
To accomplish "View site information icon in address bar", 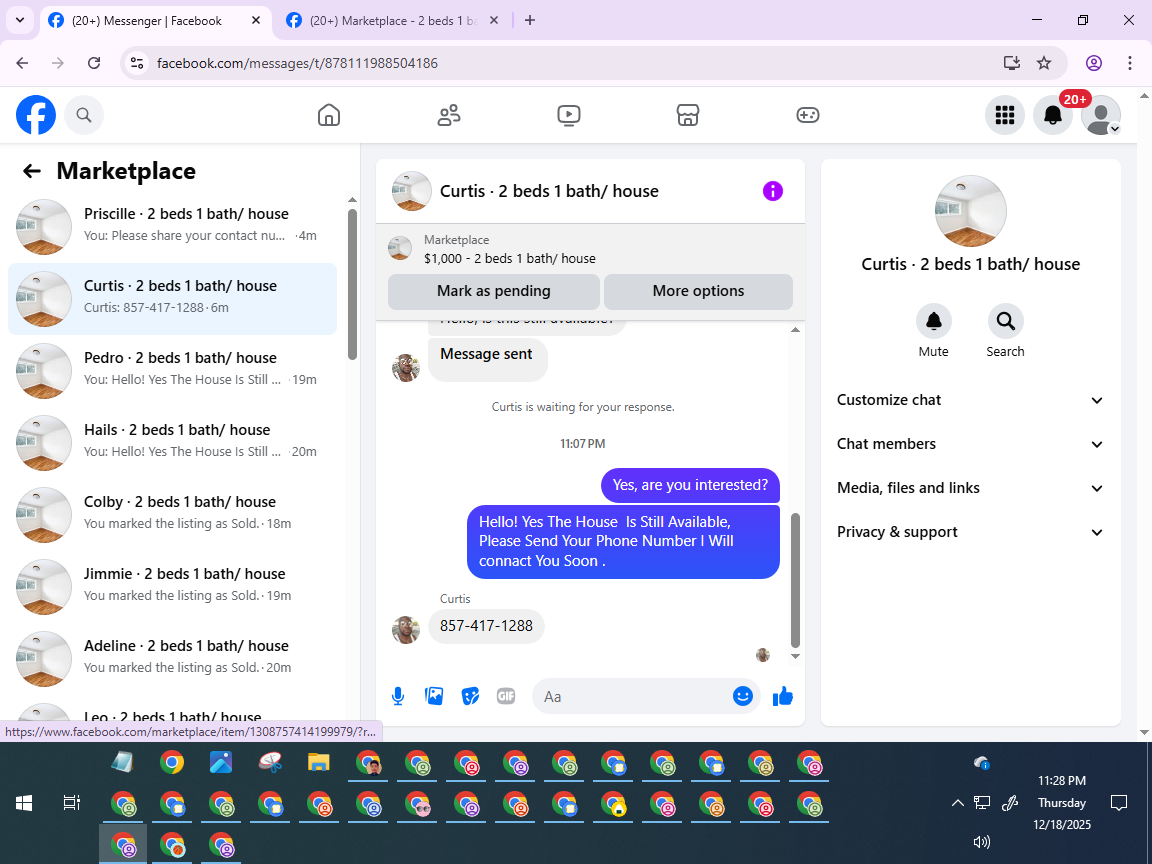I will (x=137, y=63).
